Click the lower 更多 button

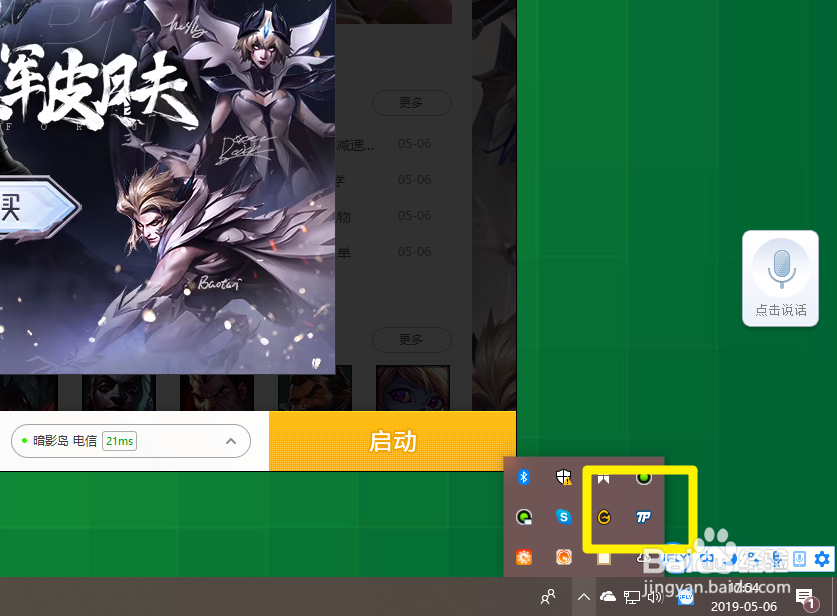tap(412, 339)
